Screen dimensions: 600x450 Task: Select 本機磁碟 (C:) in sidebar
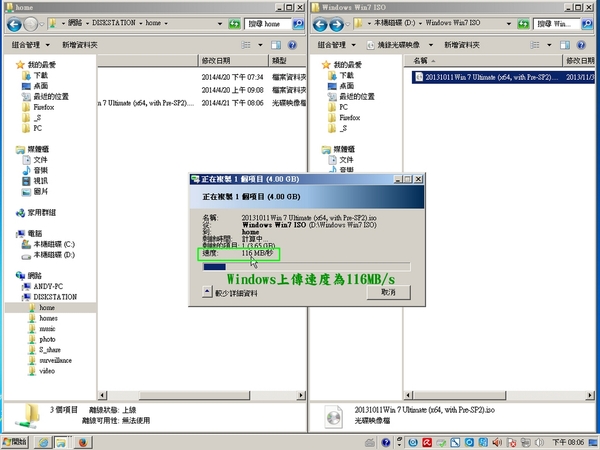point(54,244)
